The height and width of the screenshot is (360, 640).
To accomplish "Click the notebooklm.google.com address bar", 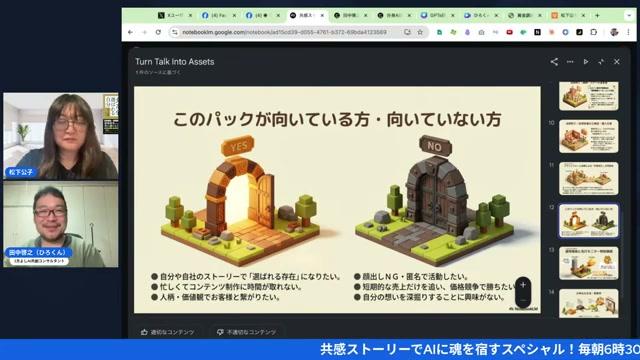I will 284,32.
